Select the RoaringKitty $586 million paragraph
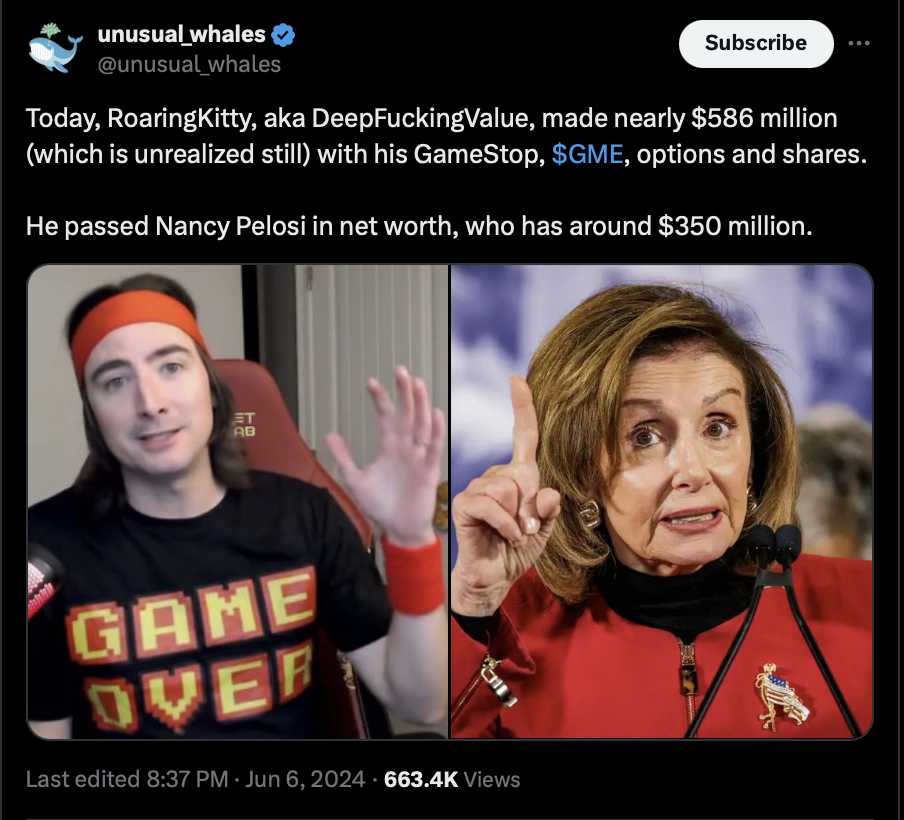The image size is (904, 820). pos(446,136)
